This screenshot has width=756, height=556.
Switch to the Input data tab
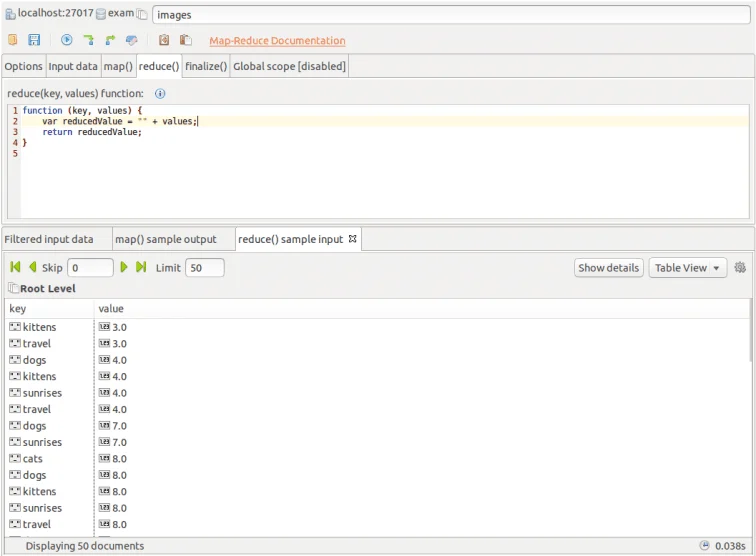[73, 66]
